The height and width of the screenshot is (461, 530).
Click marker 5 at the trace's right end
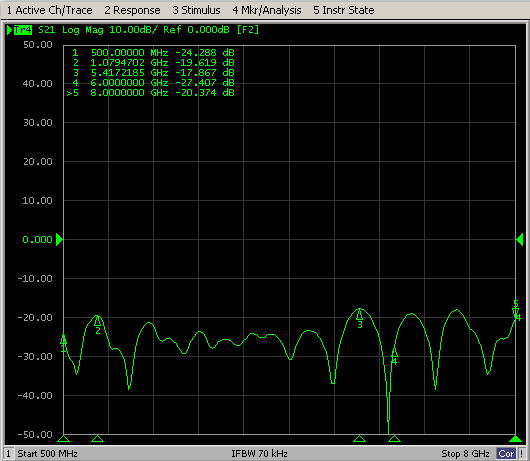[x=515, y=309]
